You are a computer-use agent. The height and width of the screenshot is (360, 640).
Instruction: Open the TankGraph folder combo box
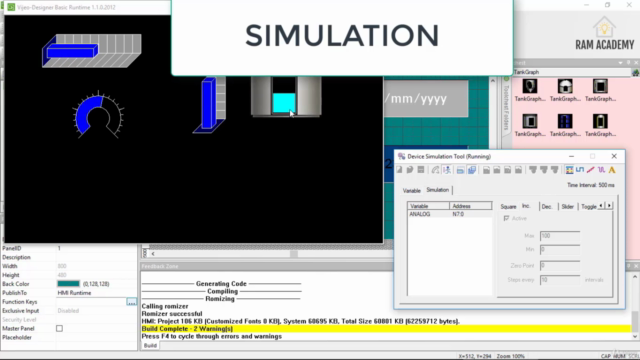click(571, 72)
